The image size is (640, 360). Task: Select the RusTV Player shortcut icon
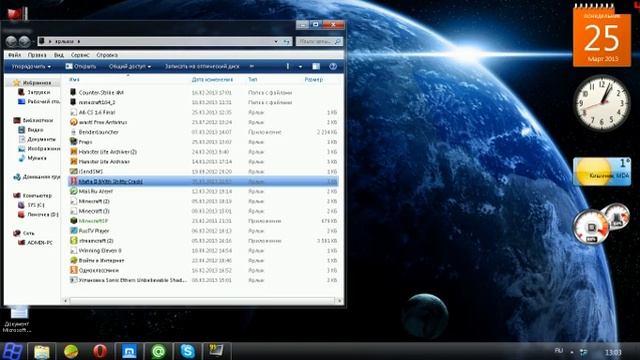click(x=73, y=231)
